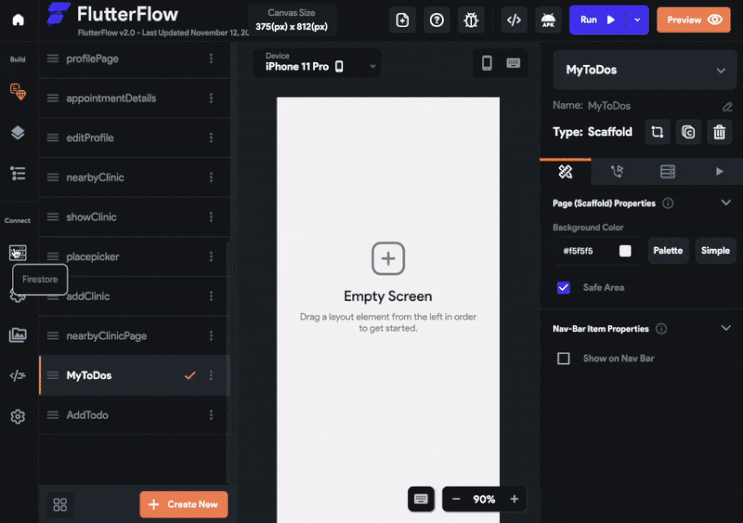The height and width of the screenshot is (523, 743).
Task: Open options menu for profilePage
Action: tap(211, 59)
